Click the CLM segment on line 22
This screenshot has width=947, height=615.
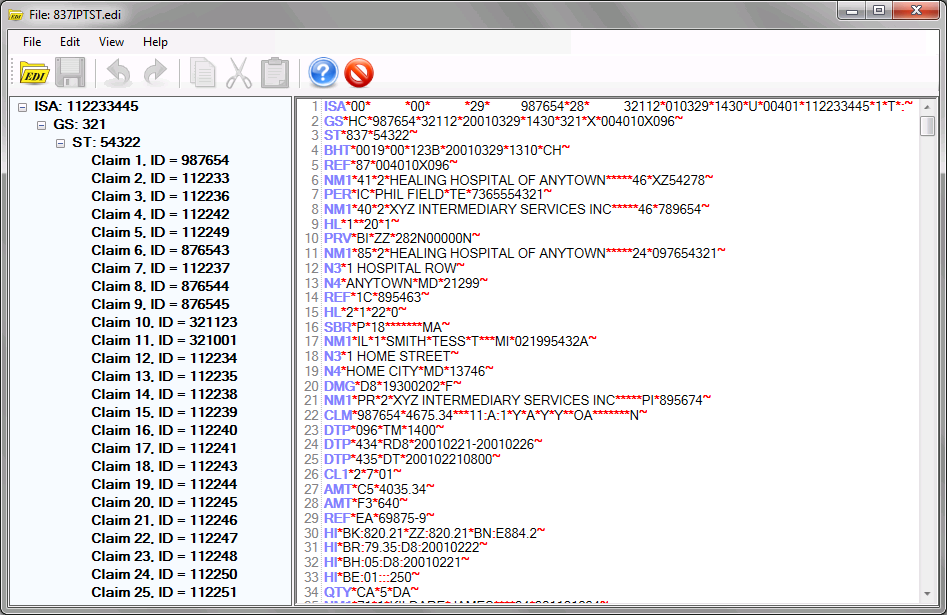[x=337, y=415]
